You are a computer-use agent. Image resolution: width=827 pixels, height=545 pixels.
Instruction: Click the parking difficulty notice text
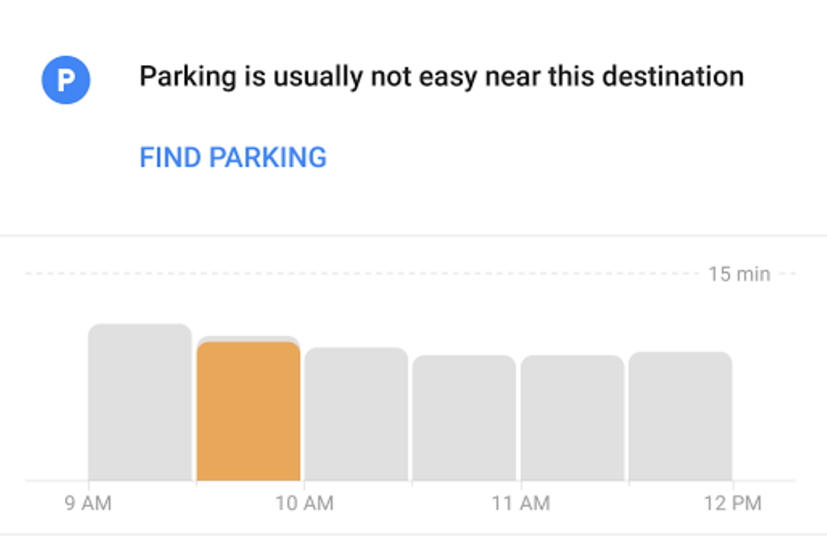click(x=441, y=76)
